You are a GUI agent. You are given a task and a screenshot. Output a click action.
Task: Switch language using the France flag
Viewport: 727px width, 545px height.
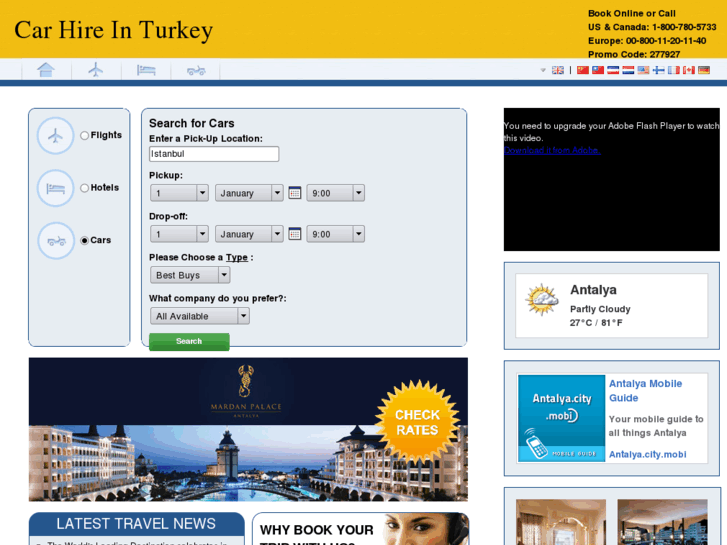(x=674, y=70)
